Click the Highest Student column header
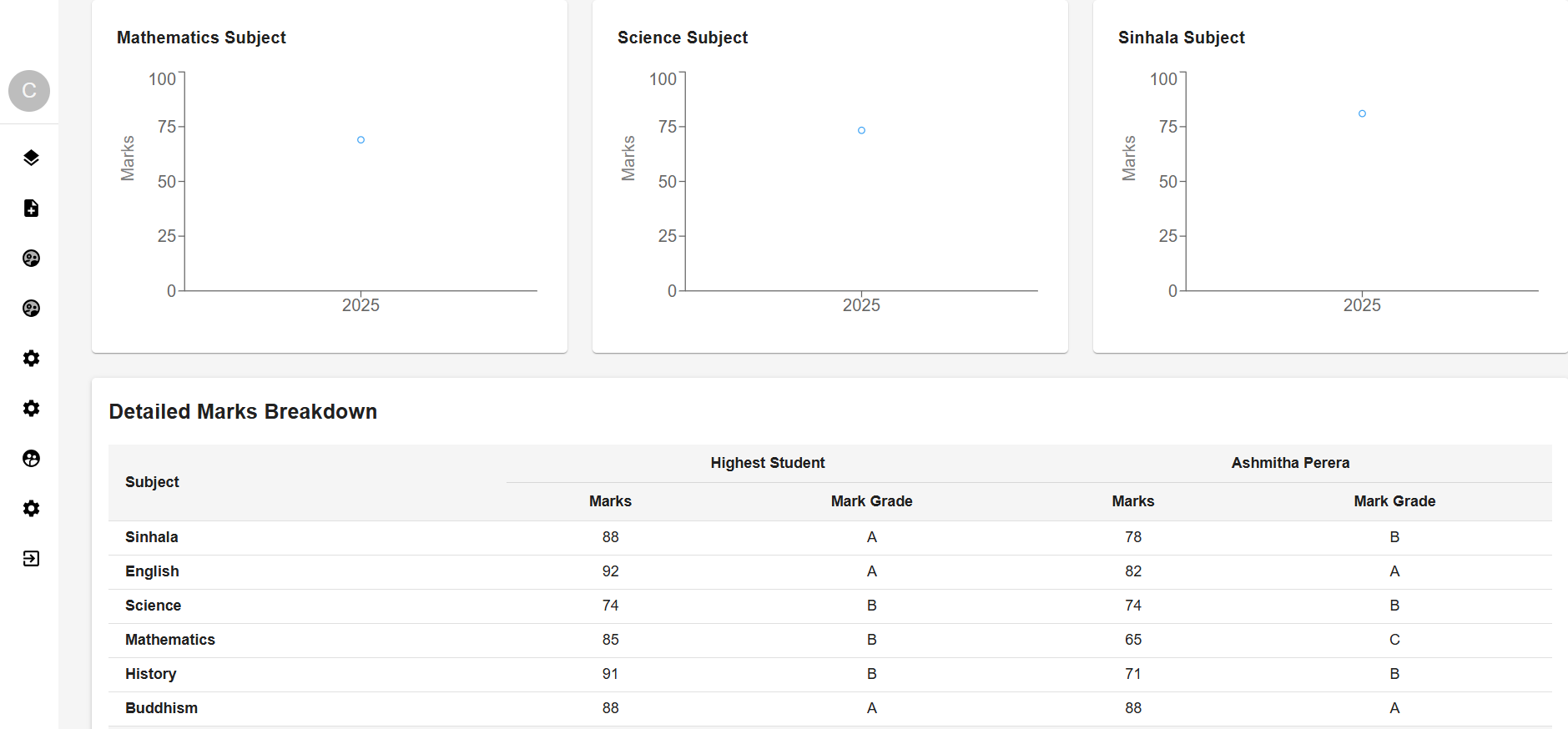1568x729 pixels. (x=767, y=463)
